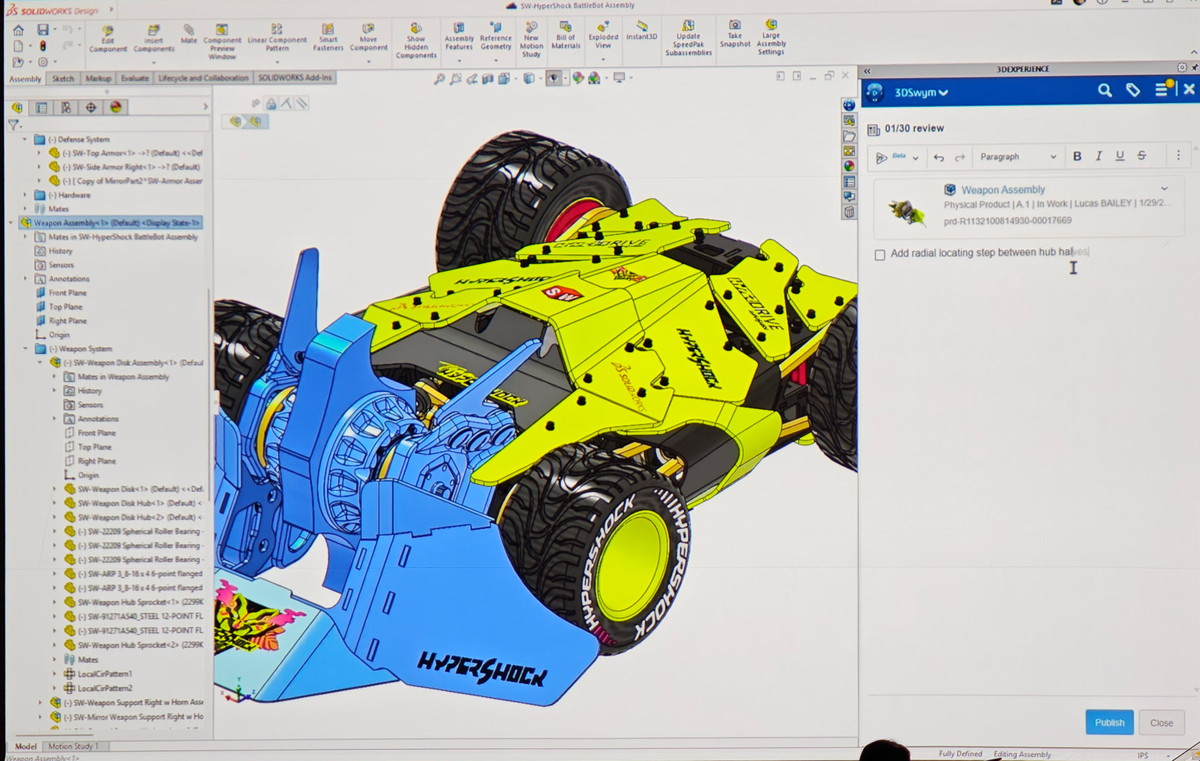Click the Edit Component tool
The width and height of the screenshot is (1200, 761).
tap(108, 39)
